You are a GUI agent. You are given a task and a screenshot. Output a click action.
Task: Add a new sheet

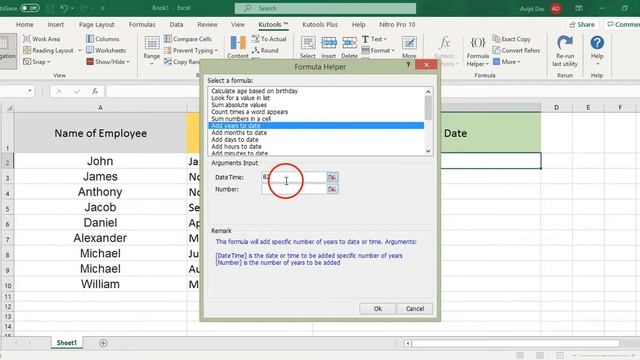tap(103, 343)
